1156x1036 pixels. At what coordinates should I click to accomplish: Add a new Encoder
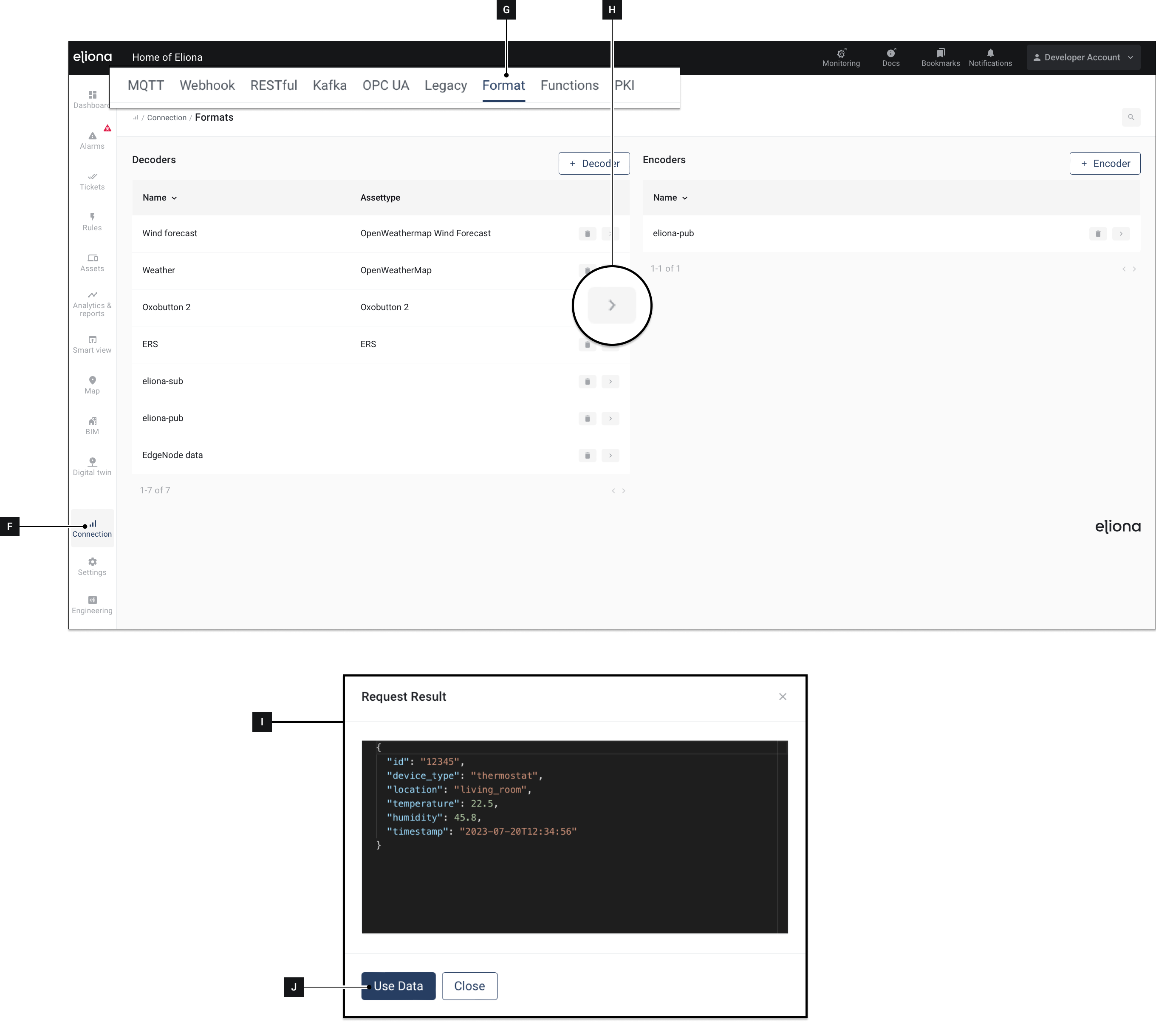[1104, 163]
